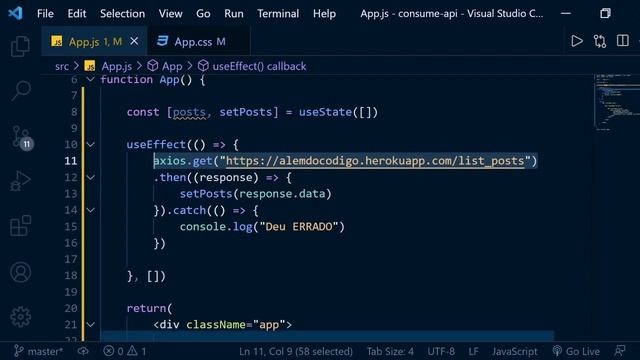Click the "Deu ERRADO" string on line 15
640x360 pixels.
(x=299, y=227)
